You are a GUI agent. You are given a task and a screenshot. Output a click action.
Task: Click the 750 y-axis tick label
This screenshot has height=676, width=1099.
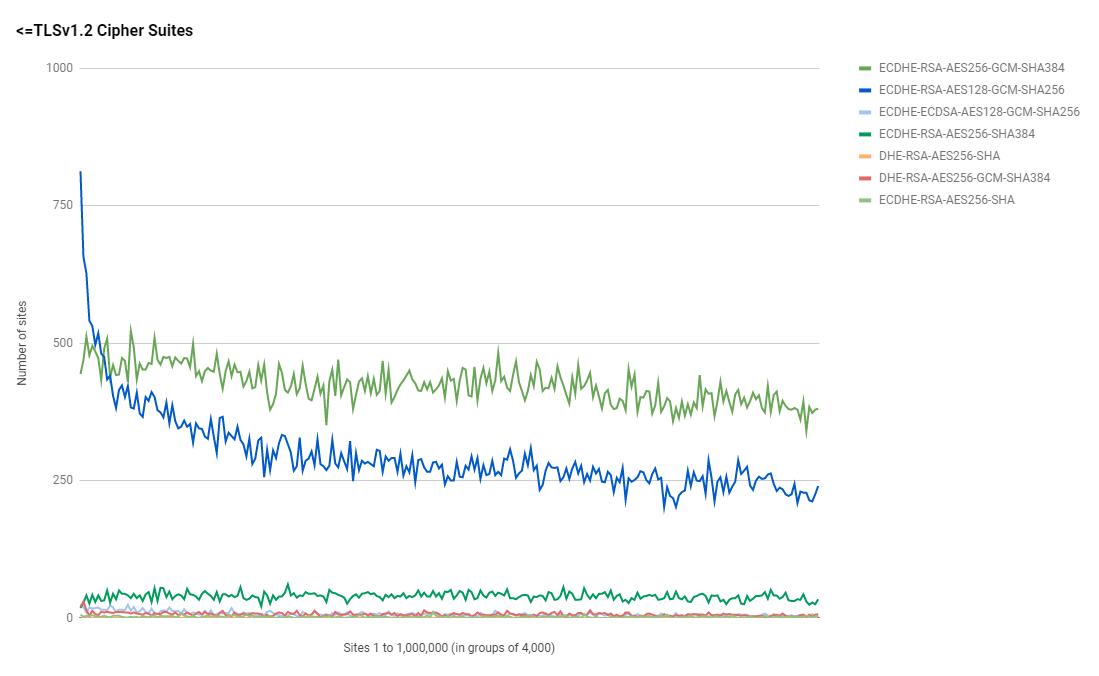click(x=63, y=205)
